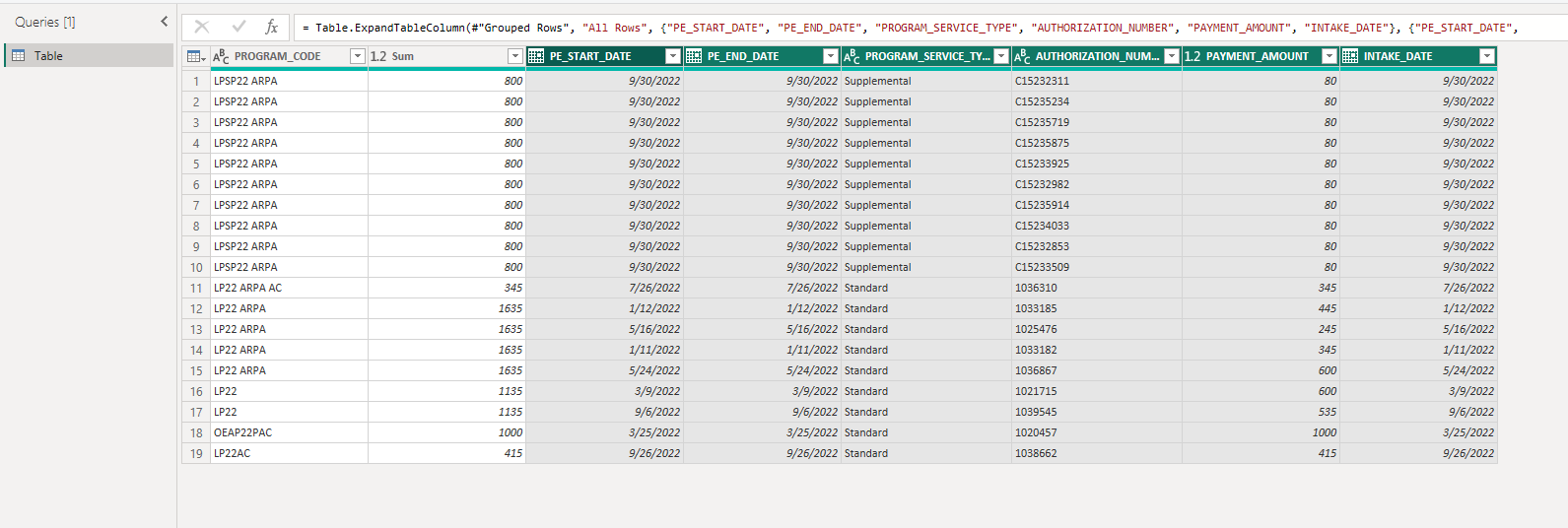Click authorization cell C15232982

pos(1097,184)
